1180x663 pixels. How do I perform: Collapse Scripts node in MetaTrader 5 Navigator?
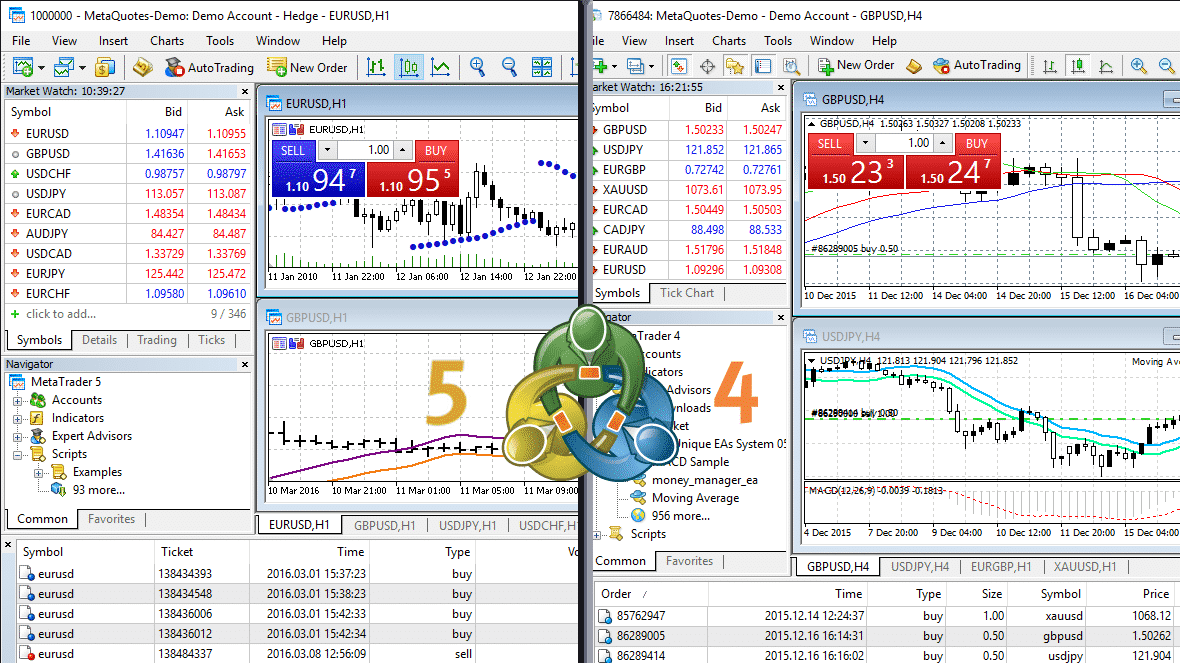point(18,455)
